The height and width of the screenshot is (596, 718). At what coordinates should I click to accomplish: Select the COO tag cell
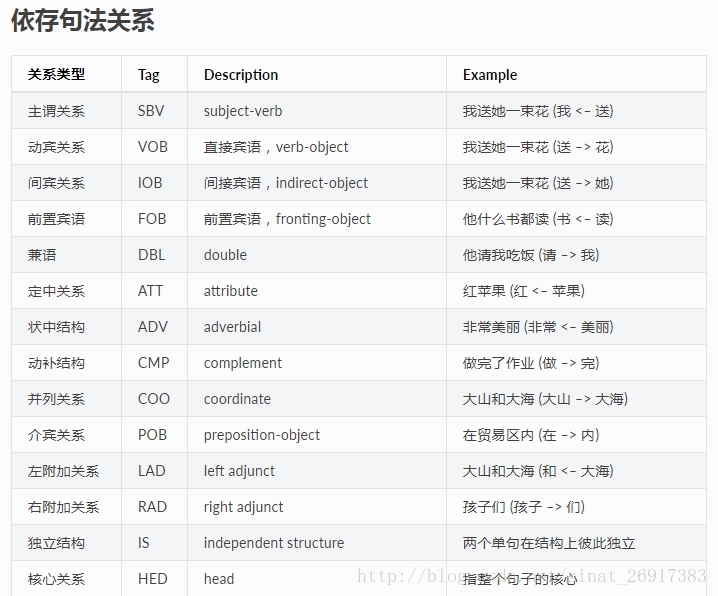[x=154, y=399]
